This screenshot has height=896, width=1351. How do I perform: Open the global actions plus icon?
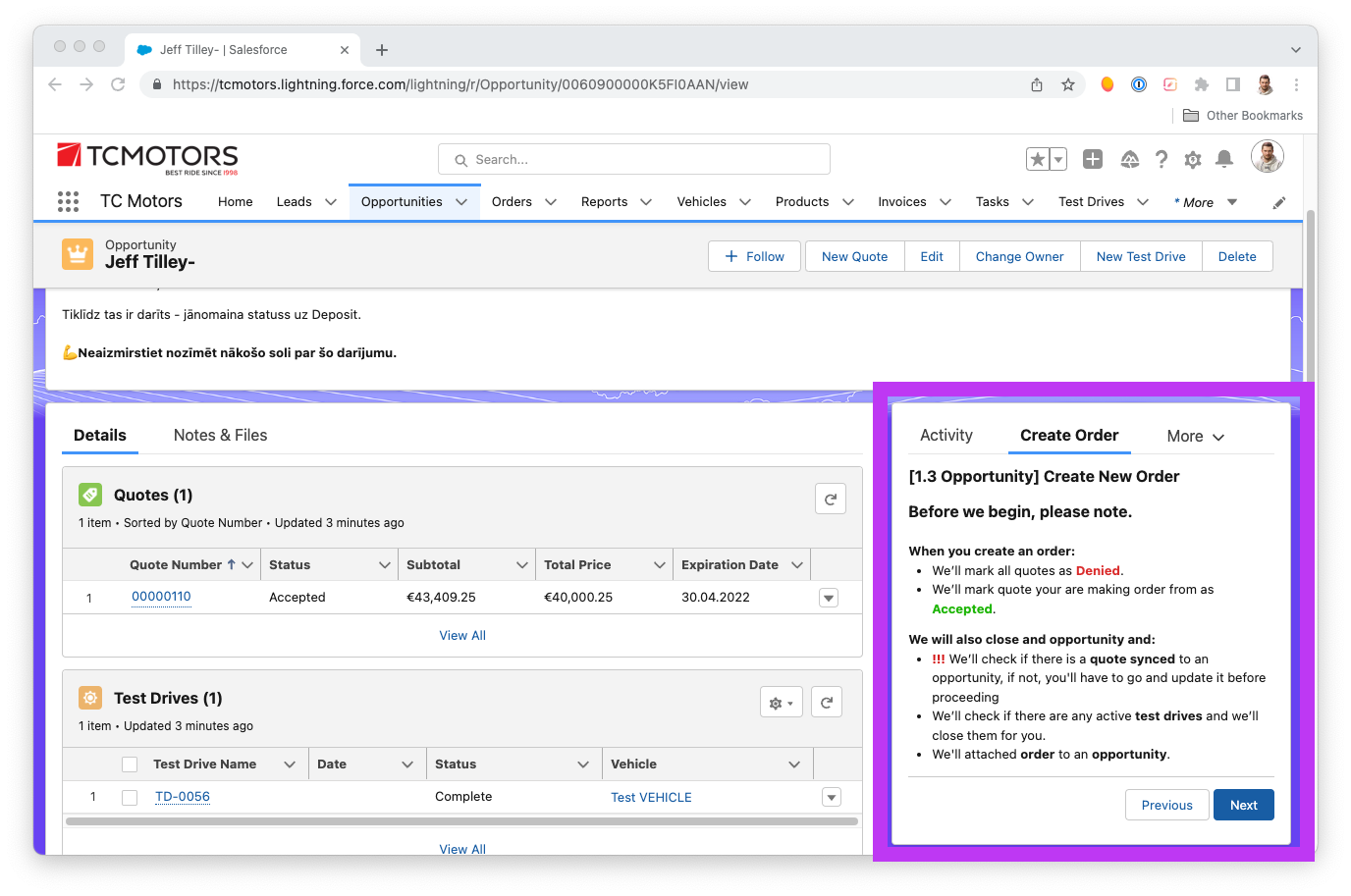pos(1093,159)
